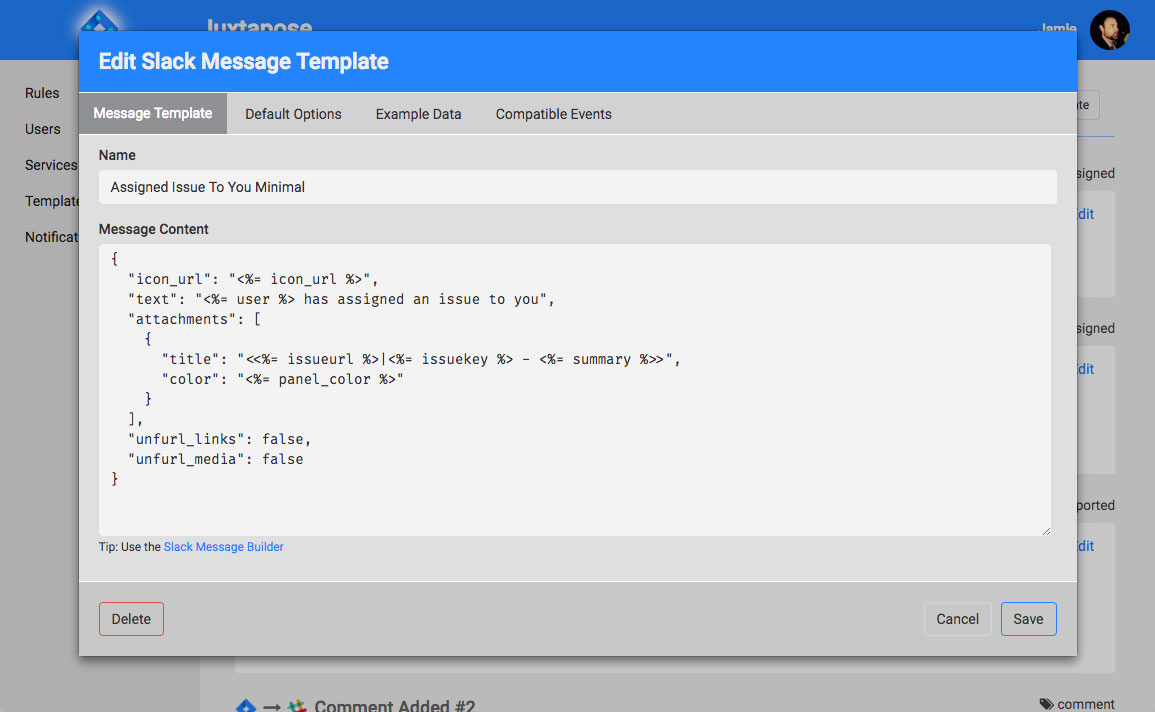Open Services in the sidebar
This screenshot has width=1155, height=712.
pyautogui.click(x=51, y=166)
